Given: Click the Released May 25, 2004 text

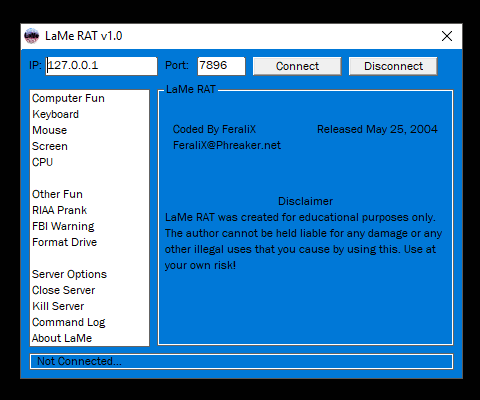Looking at the screenshot, I should [377, 129].
